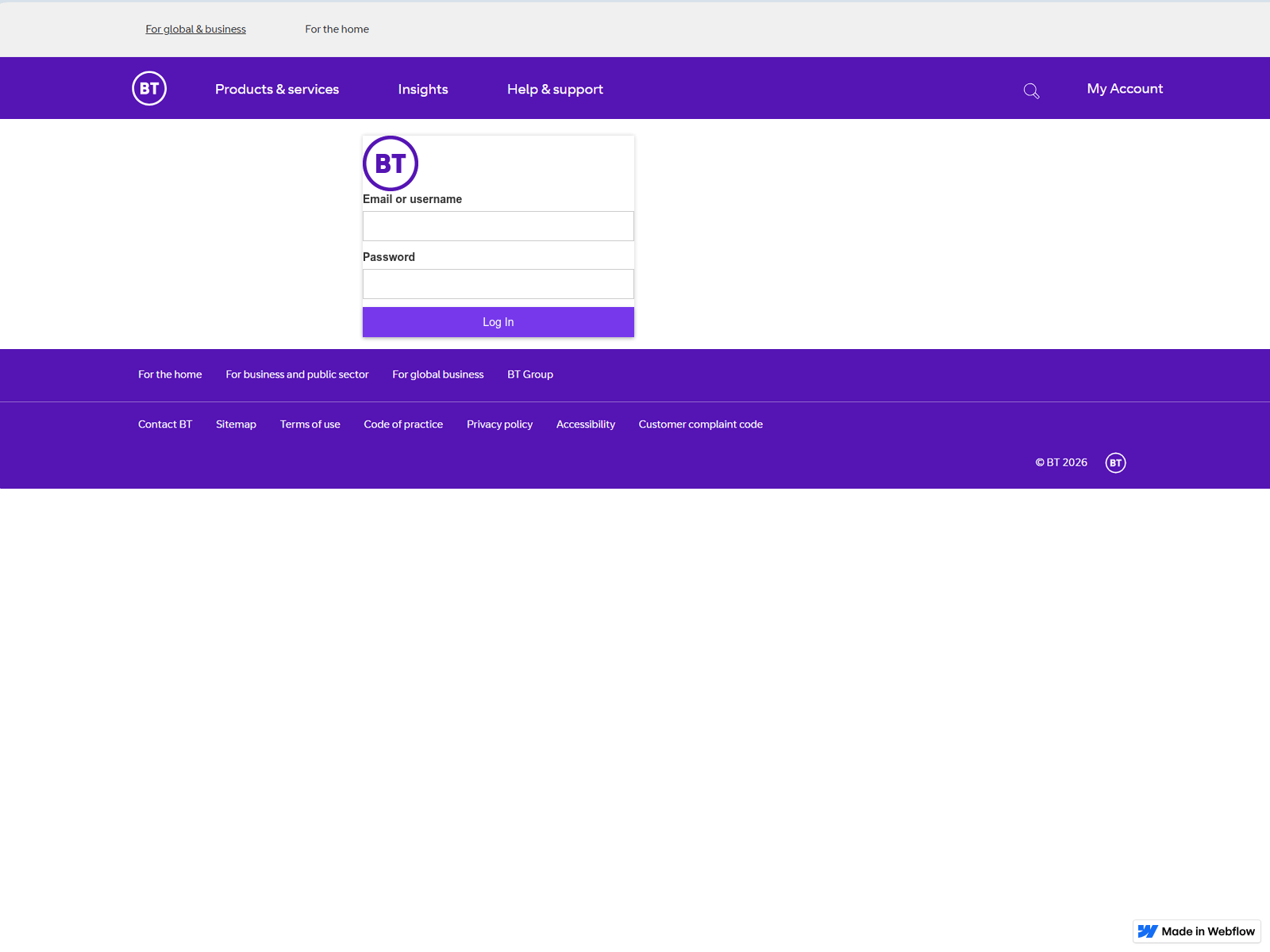Open For business and public sector link
1270x952 pixels.
297,374
